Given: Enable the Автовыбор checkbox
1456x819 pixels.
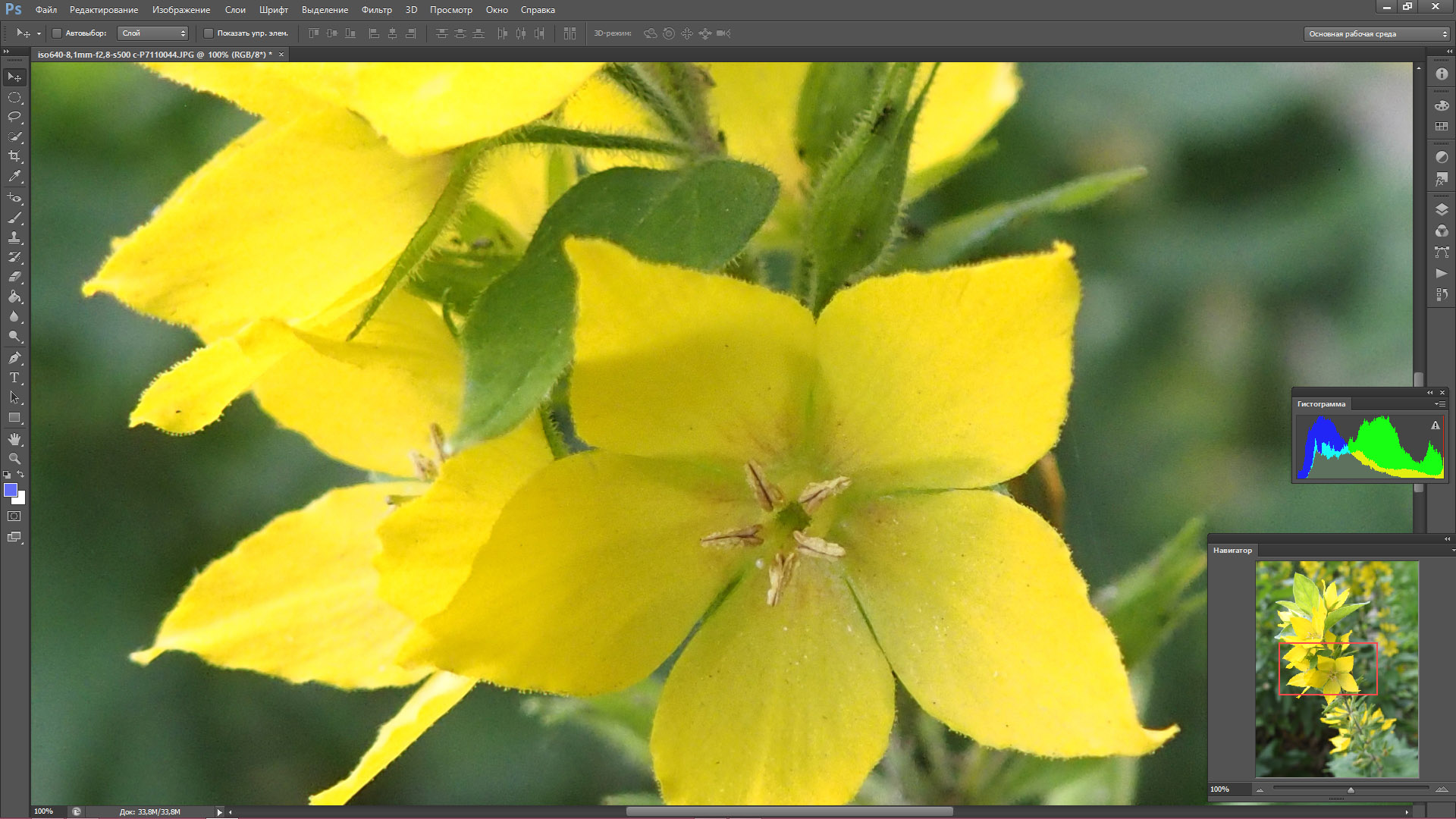Looking at the screenshot, I should (57, 33).
